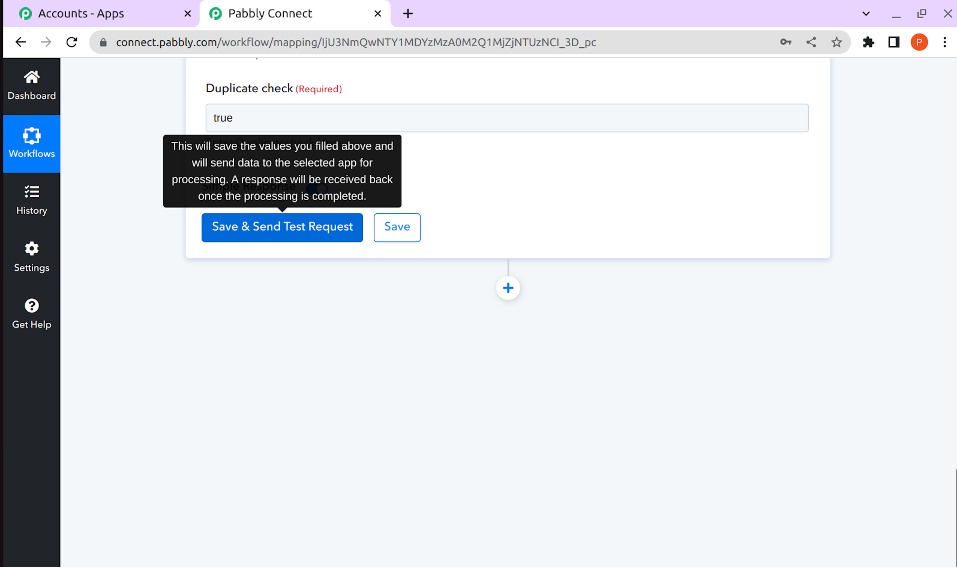
Task: Click the Duplicate check input field
Action: pyautogui.click(x=507, y=118)
